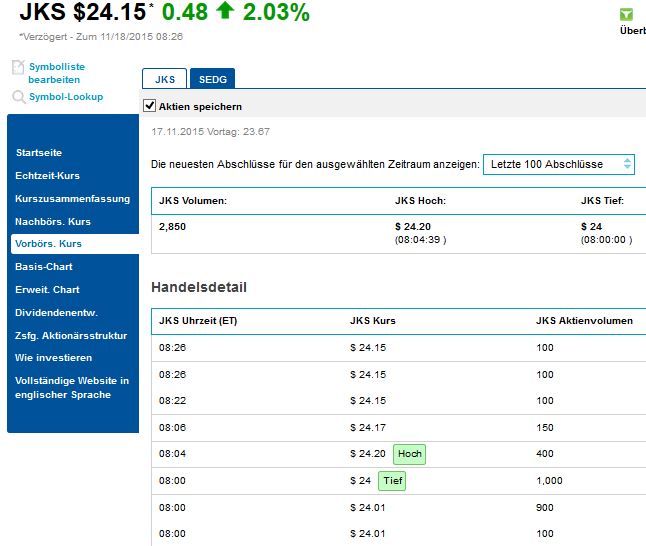This screenshot has height=546, width=646.
Task: Click the Tief badge in the 08:00 row
Action: pyautogui.click(x=392, y=481)
